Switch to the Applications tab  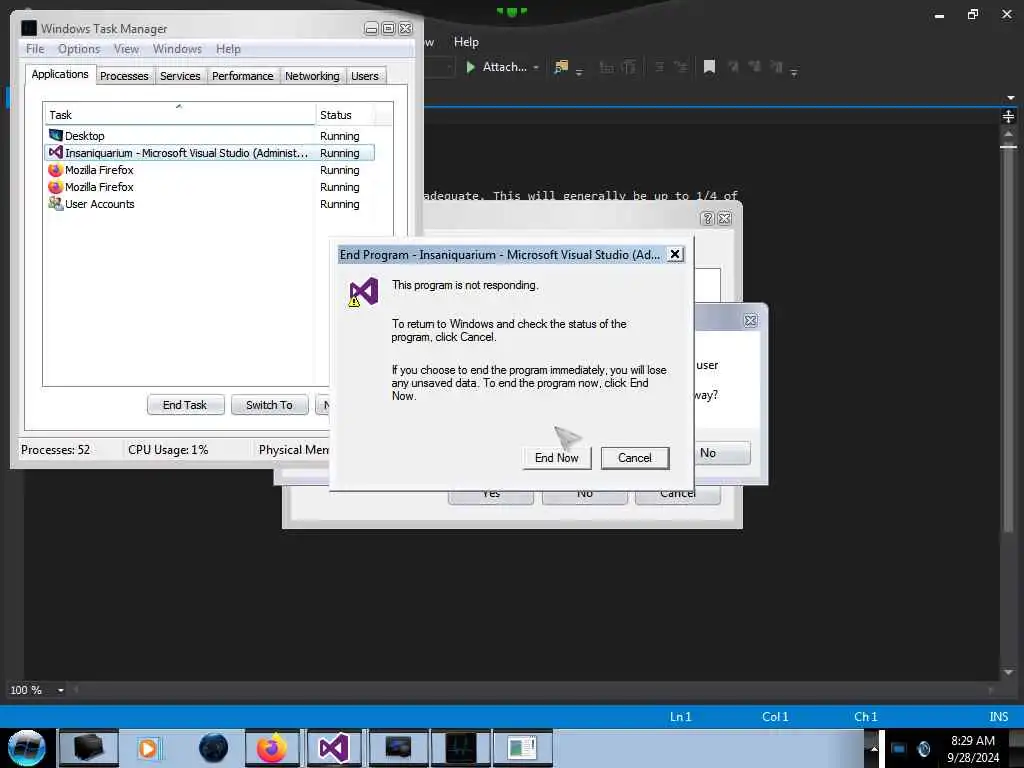click(60, 74)
